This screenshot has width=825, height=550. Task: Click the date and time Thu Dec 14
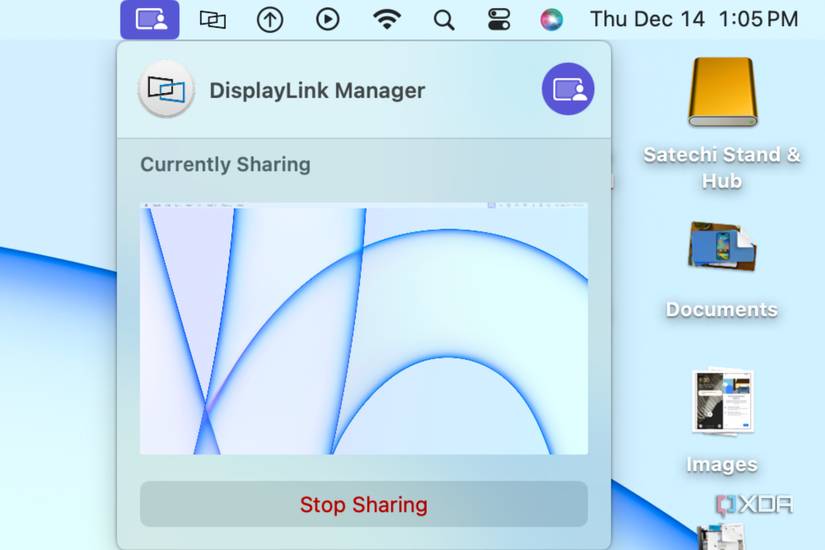[694, 19]
